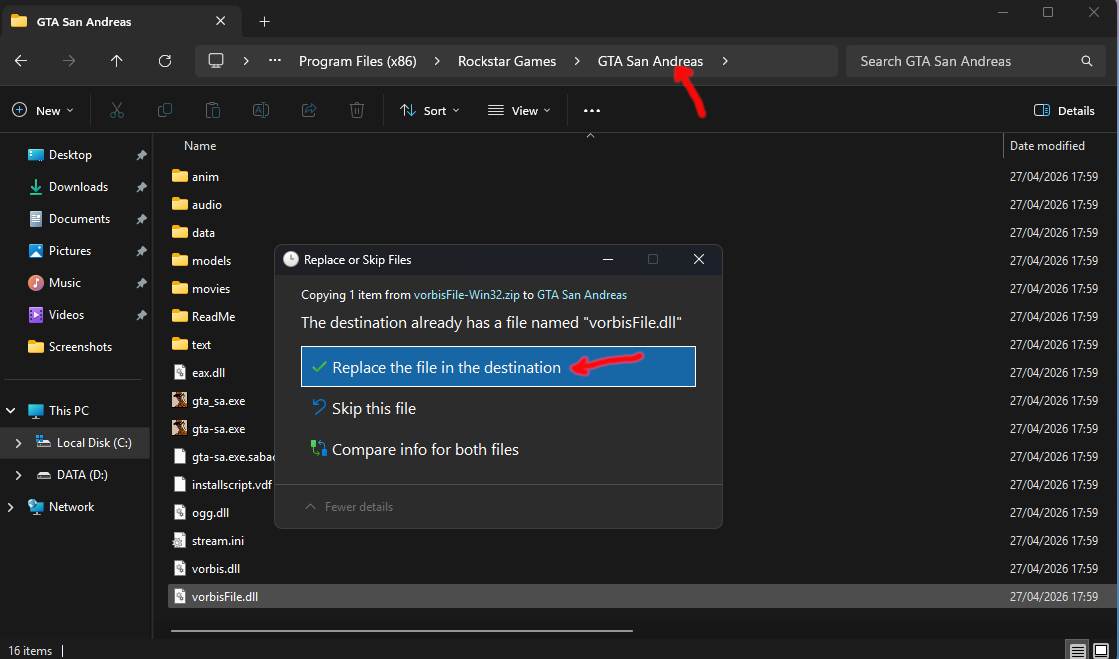
Task: Open the See more ellipsis menu
Action: (x=592, y=111)
